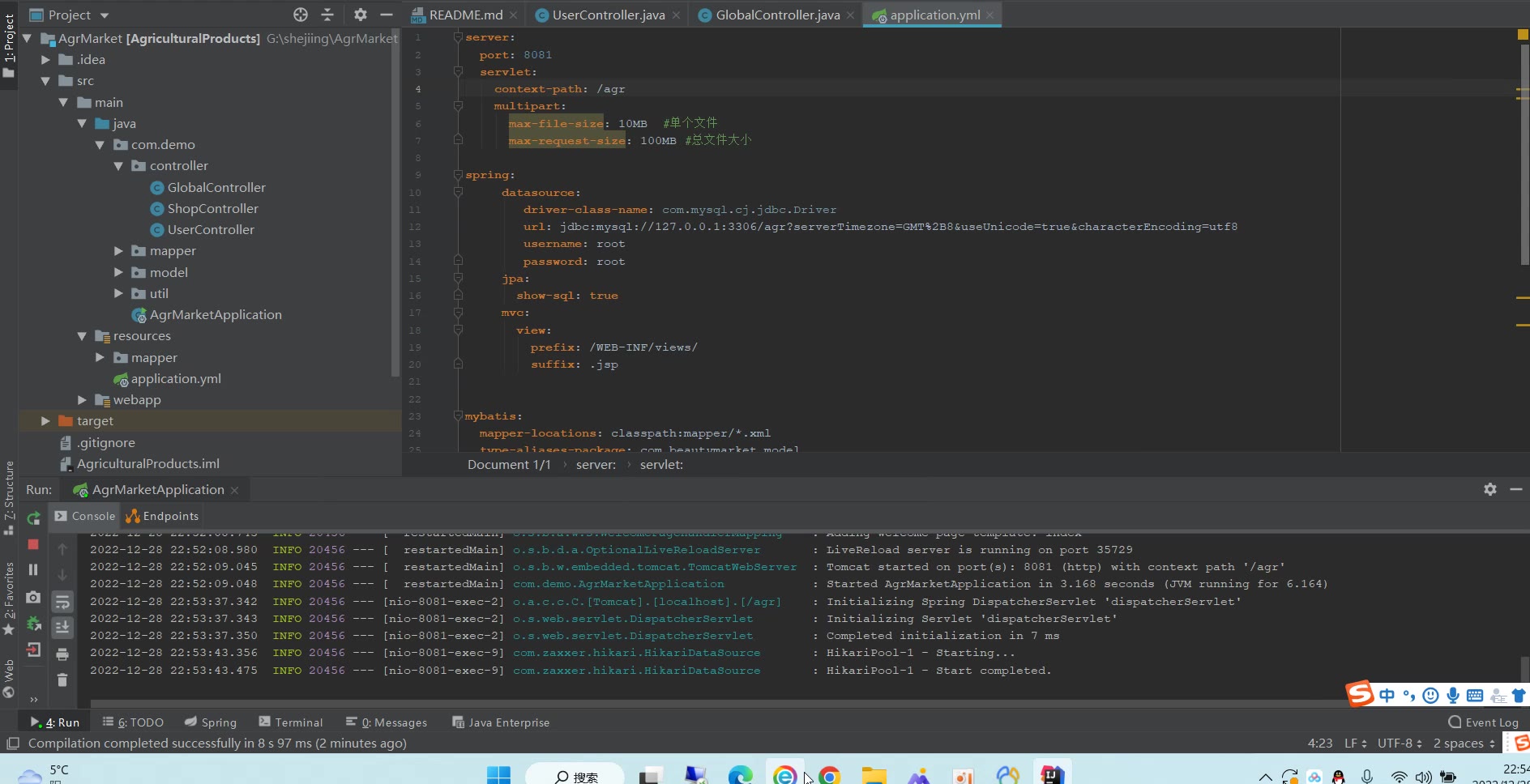Viewport: 1530px width, 784px height.
Task: Toggle soft-wrap in the console
Action: tap(62, 602)
